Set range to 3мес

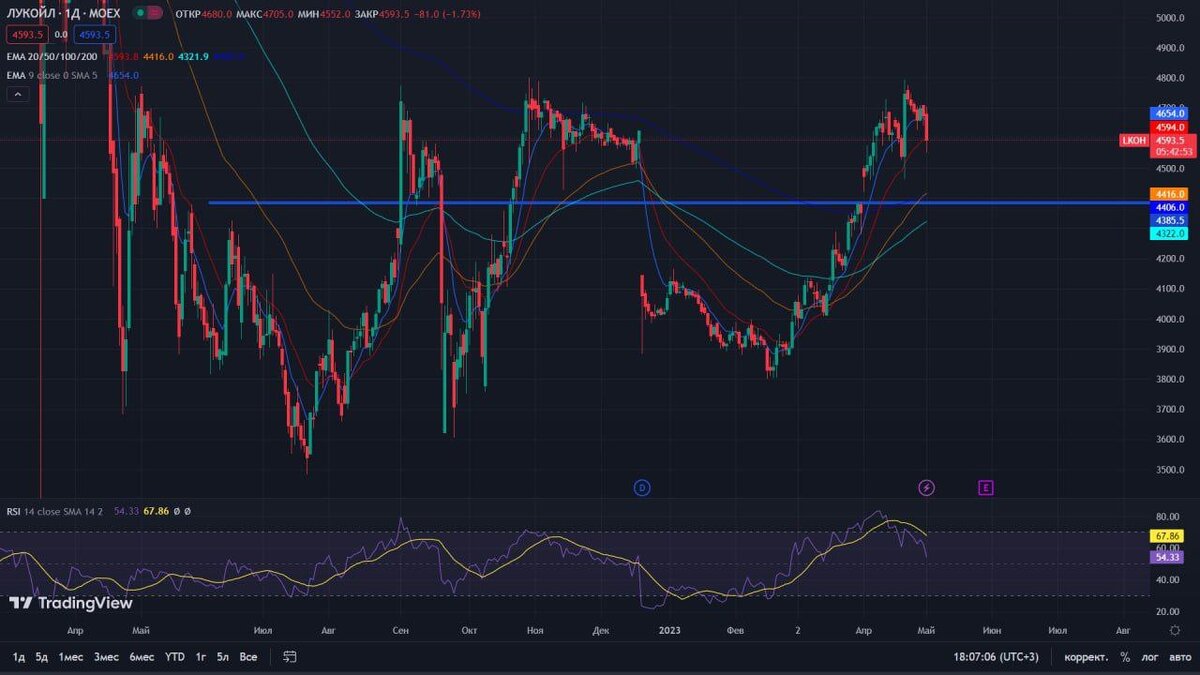pos(106,657)
